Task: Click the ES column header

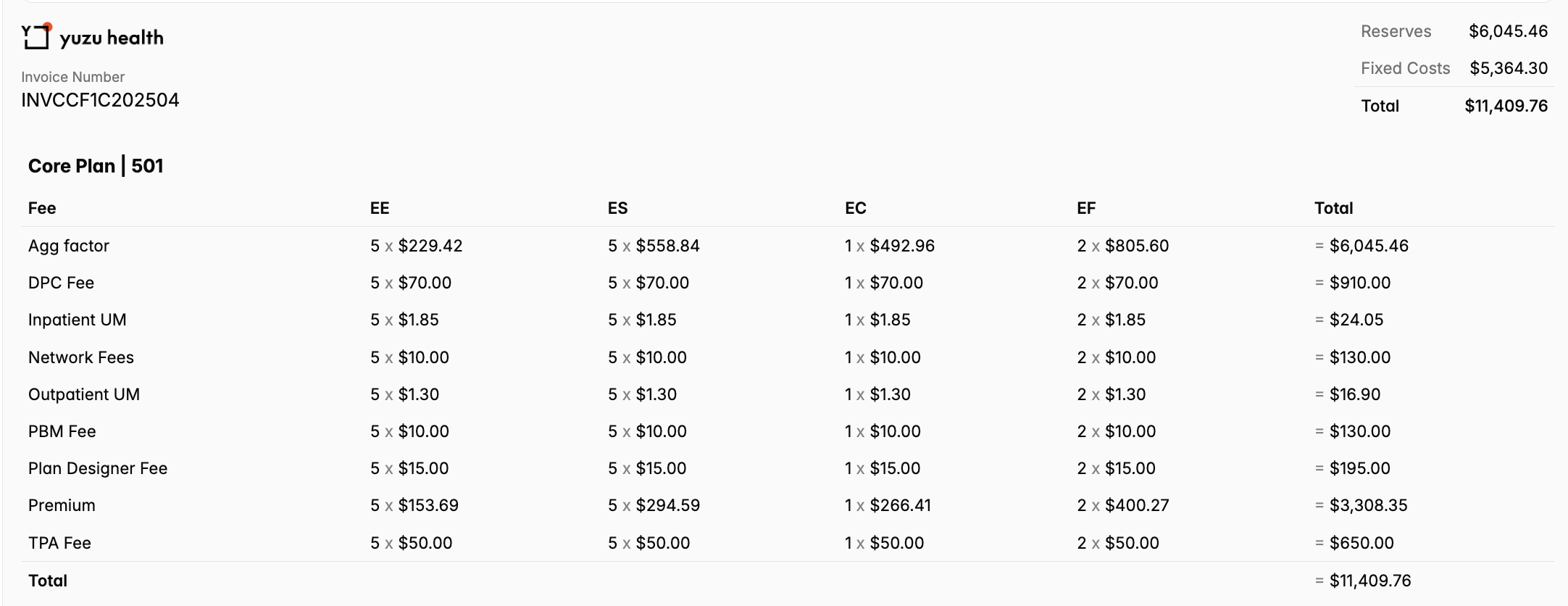Action: coord(617,208)
